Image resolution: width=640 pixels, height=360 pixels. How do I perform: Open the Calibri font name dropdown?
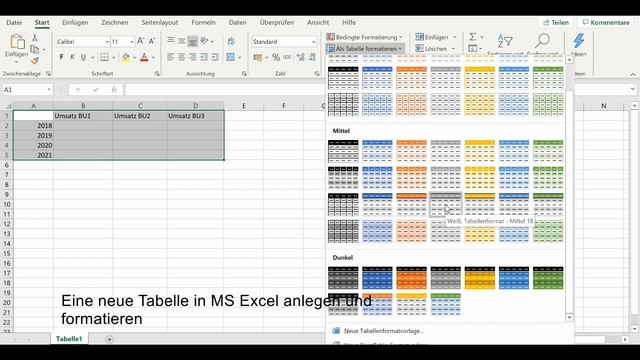click(x=107, y=42)
